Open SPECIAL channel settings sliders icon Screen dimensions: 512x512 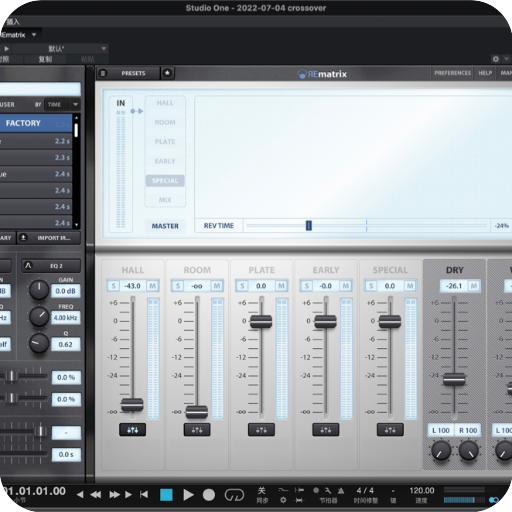(x=390, y=430)
